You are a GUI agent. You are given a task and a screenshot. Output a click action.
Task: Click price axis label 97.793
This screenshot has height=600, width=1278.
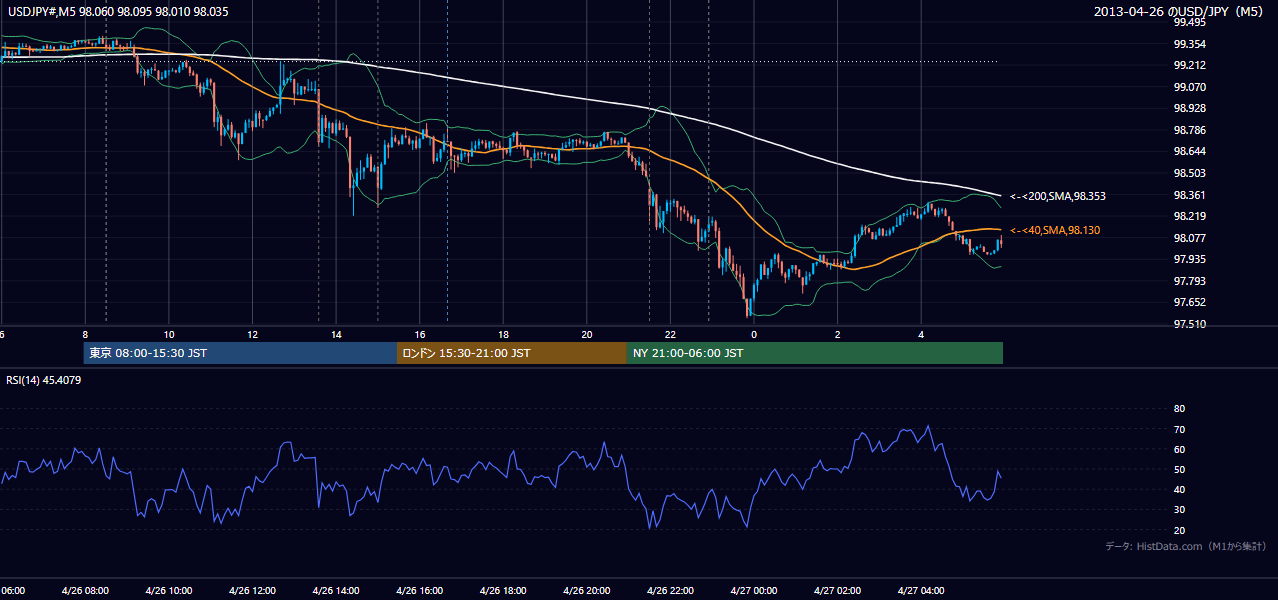pyautogui.click(x=1189, y=281)
